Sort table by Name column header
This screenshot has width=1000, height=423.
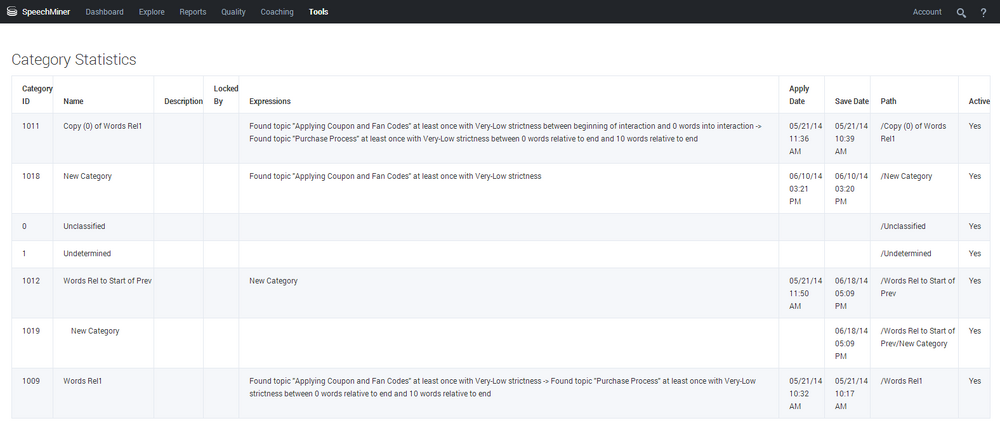click(x=73, y=101)
